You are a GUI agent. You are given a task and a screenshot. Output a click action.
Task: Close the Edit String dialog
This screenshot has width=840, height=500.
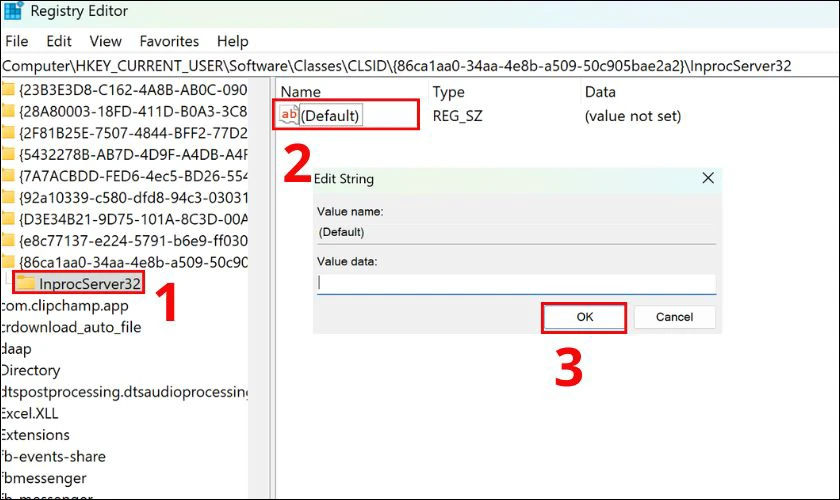pos(708,178)
